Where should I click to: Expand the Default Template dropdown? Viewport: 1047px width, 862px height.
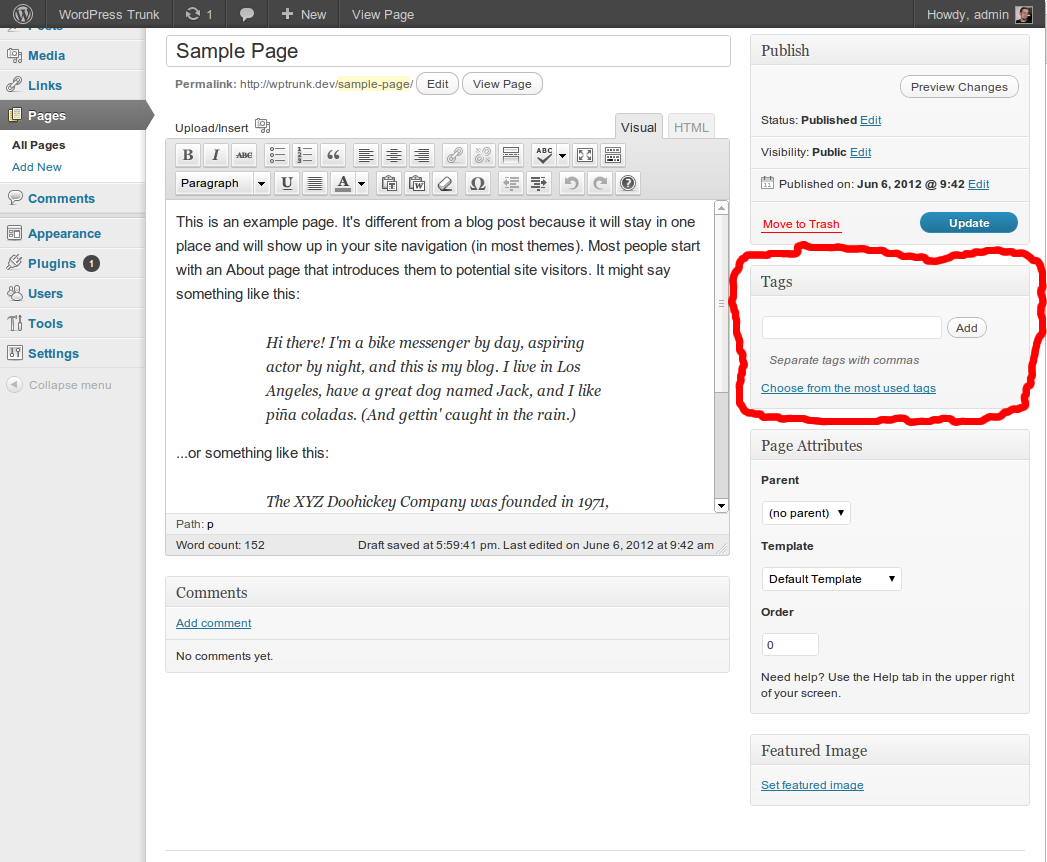[x=831, y=579]
